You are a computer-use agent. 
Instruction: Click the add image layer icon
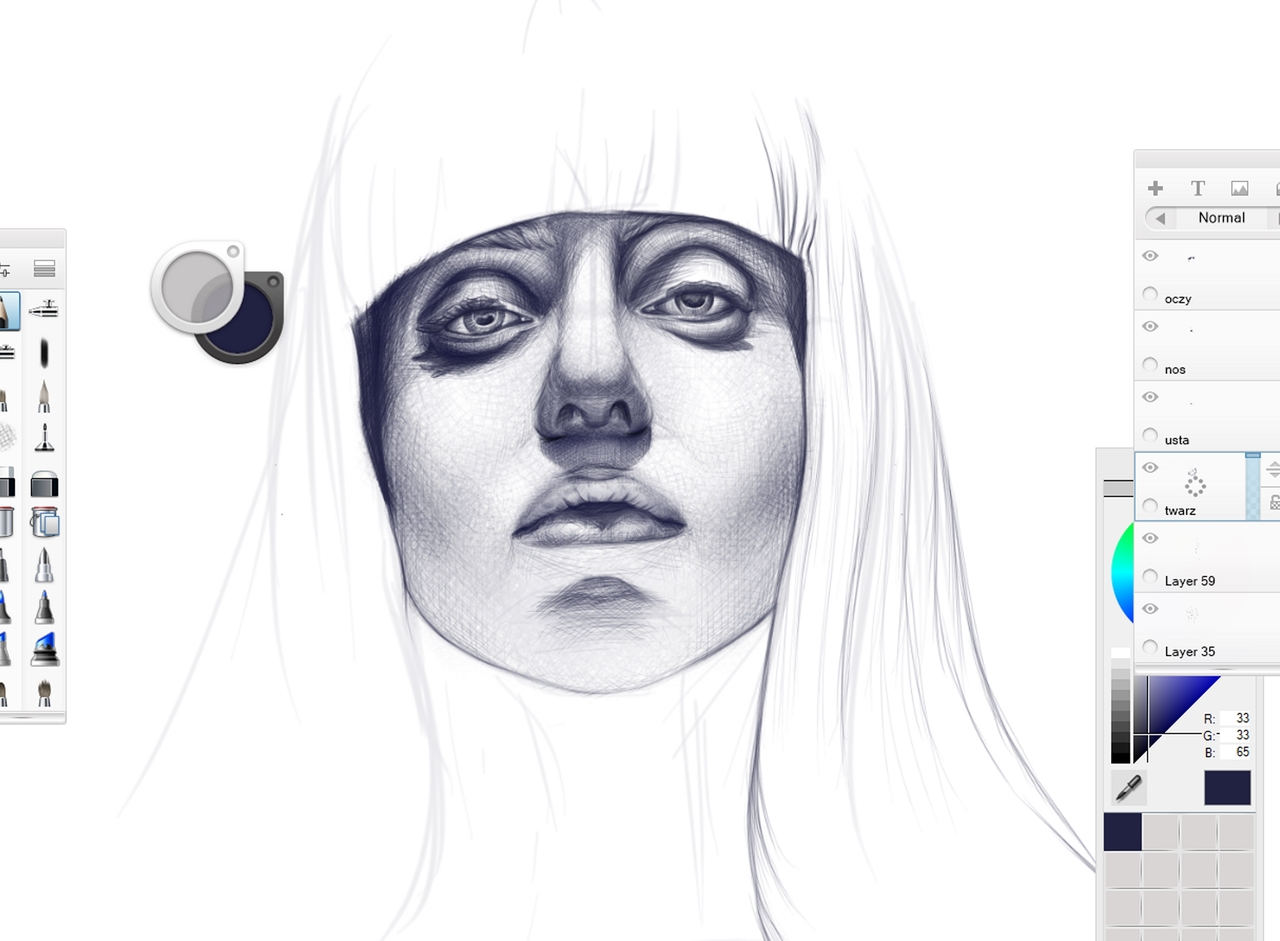pyautogui.click(x=1240, y=188)
